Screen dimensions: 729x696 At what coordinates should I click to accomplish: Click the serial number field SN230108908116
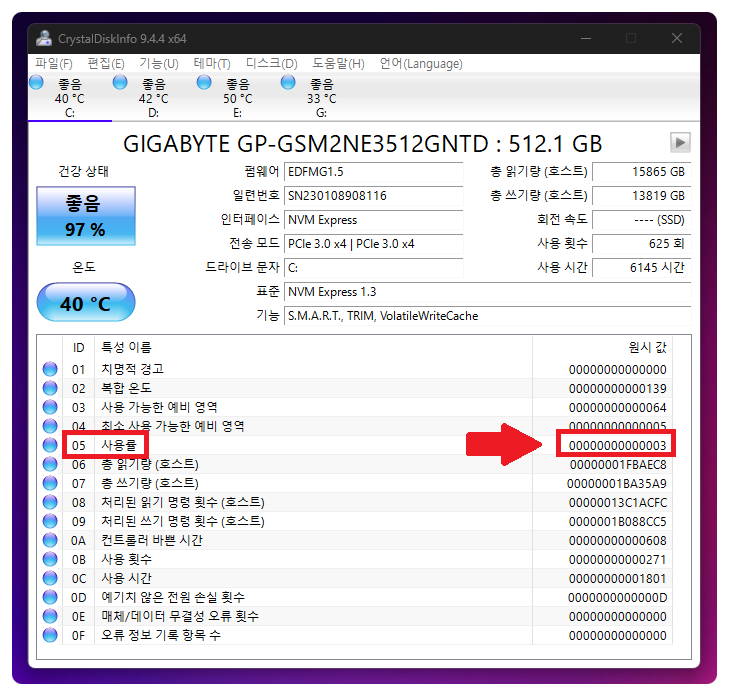point(373,196)
